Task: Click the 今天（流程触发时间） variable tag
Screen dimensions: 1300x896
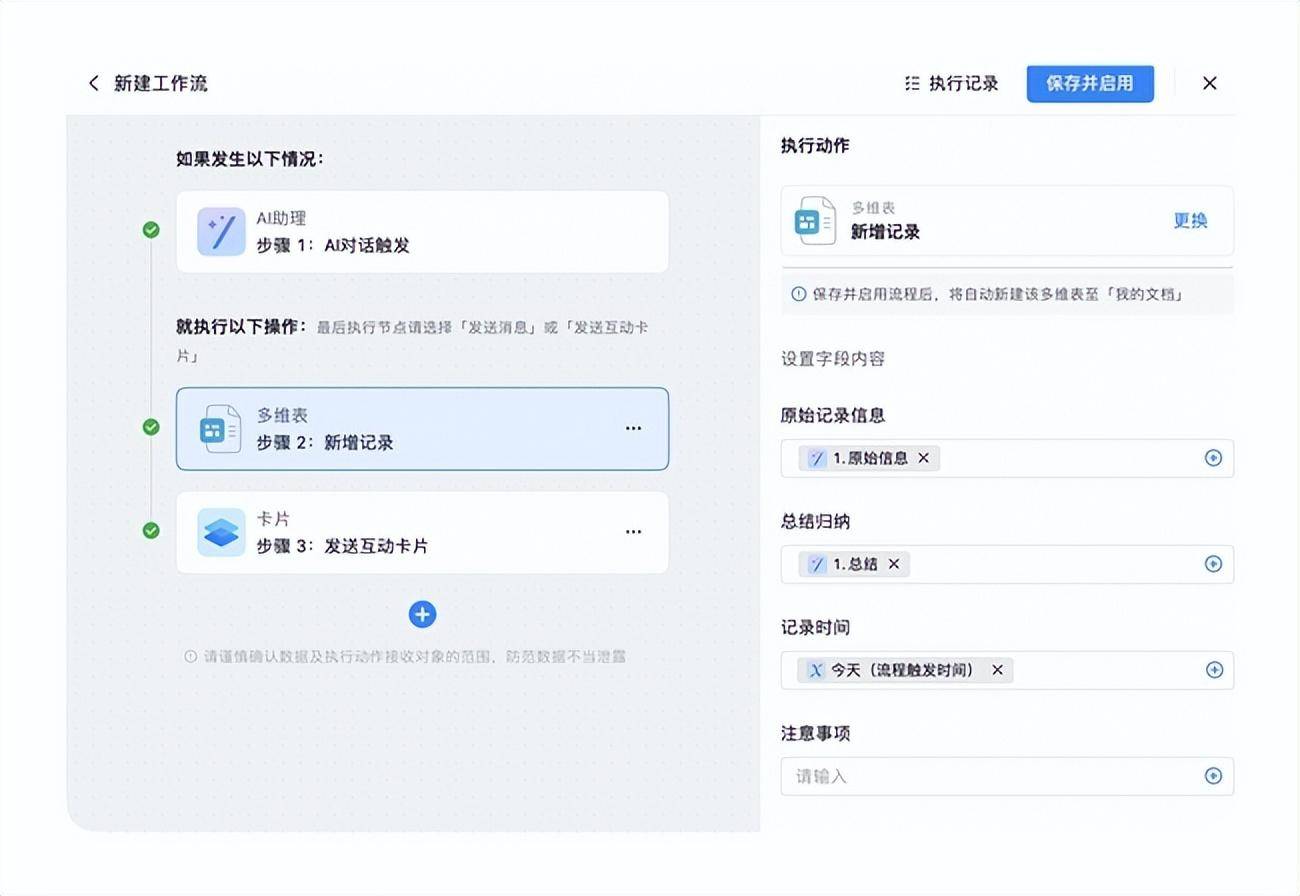Action: click(x=905, y=670)
